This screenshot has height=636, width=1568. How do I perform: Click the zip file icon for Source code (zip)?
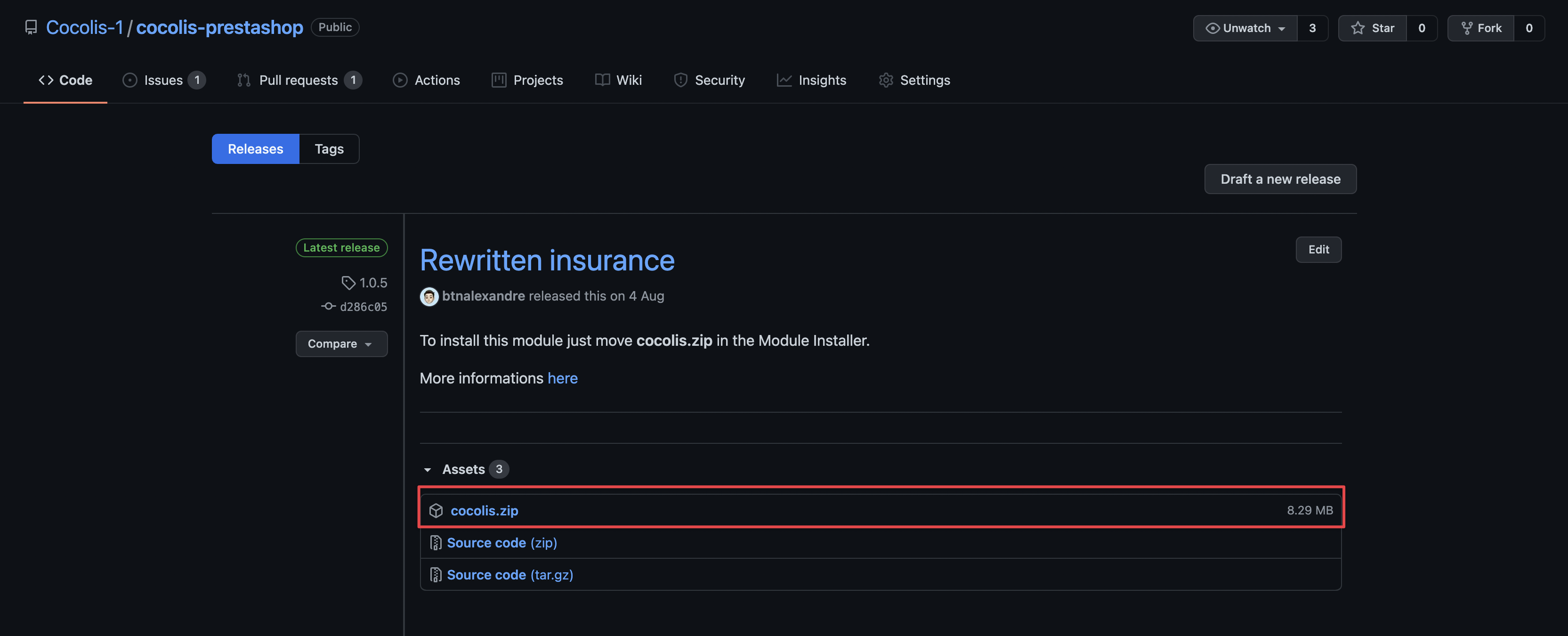pos(435,543)
